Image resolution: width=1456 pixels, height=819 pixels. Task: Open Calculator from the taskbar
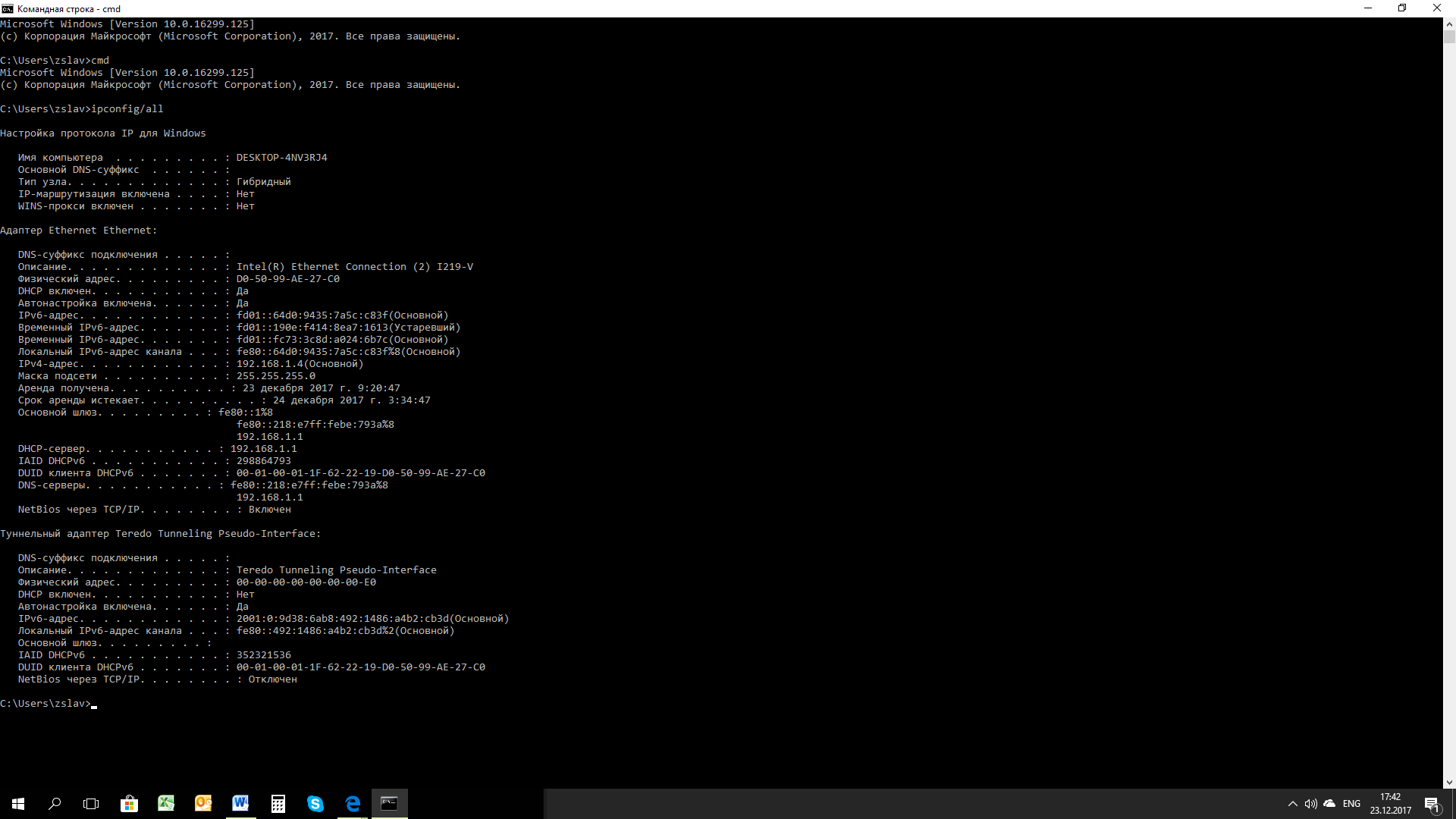[x=278, y=804]
